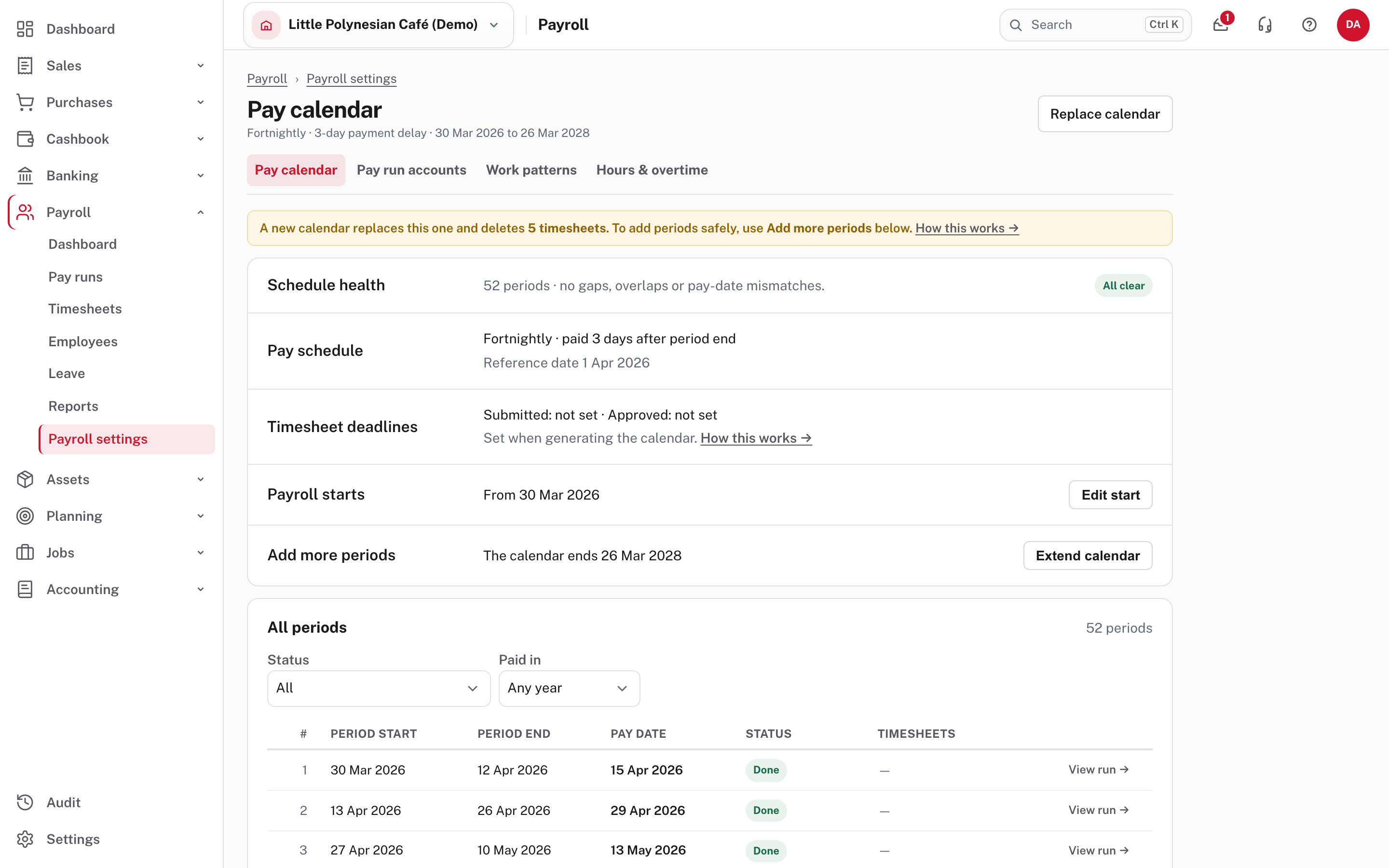Screen dimensions: 1389x868
Task: Click the Edit start button
Action: point(1111,495)
